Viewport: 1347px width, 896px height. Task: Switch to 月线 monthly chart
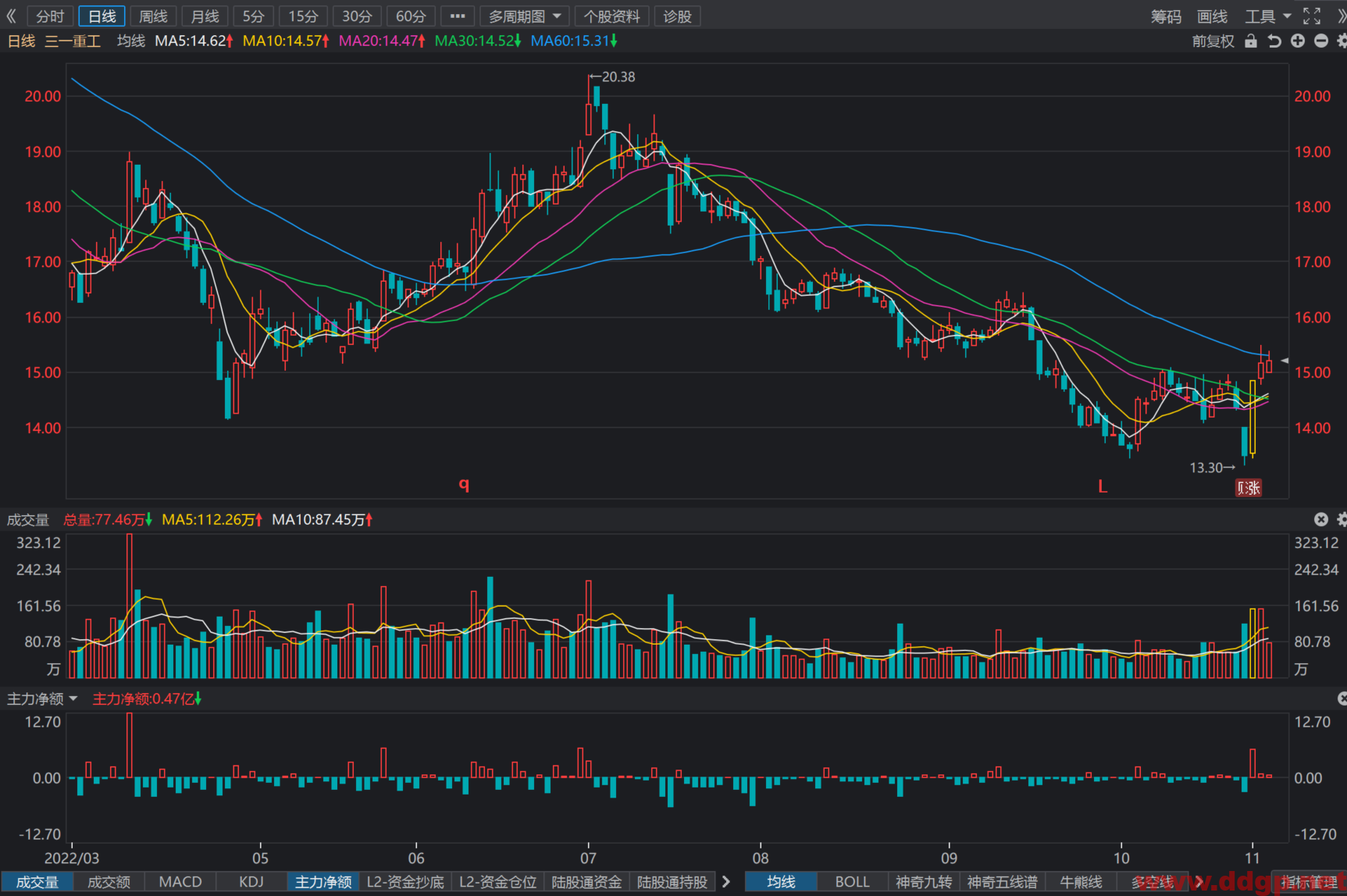click(x=205, y=16)
